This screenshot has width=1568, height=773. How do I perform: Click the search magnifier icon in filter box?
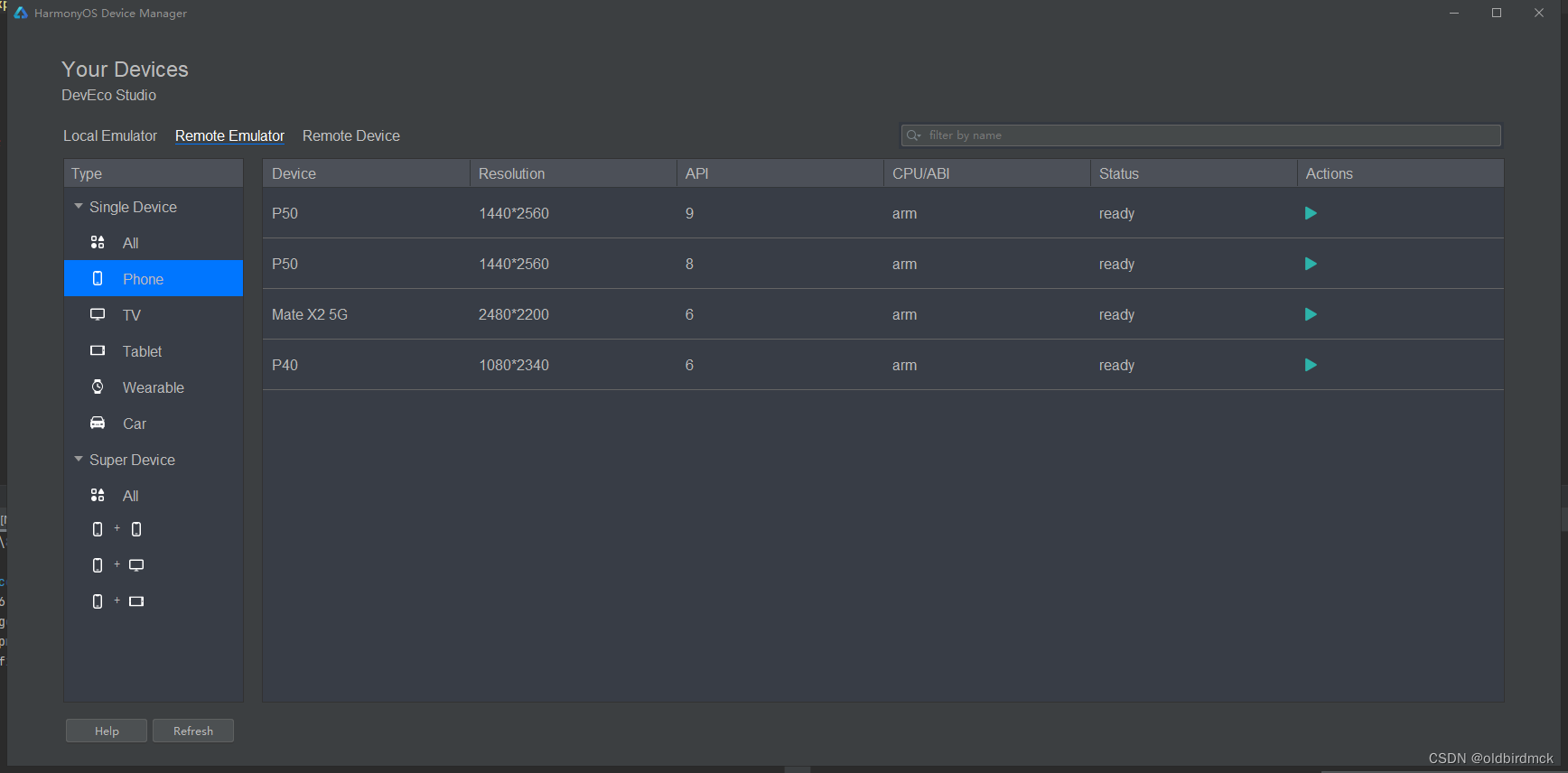913,135
